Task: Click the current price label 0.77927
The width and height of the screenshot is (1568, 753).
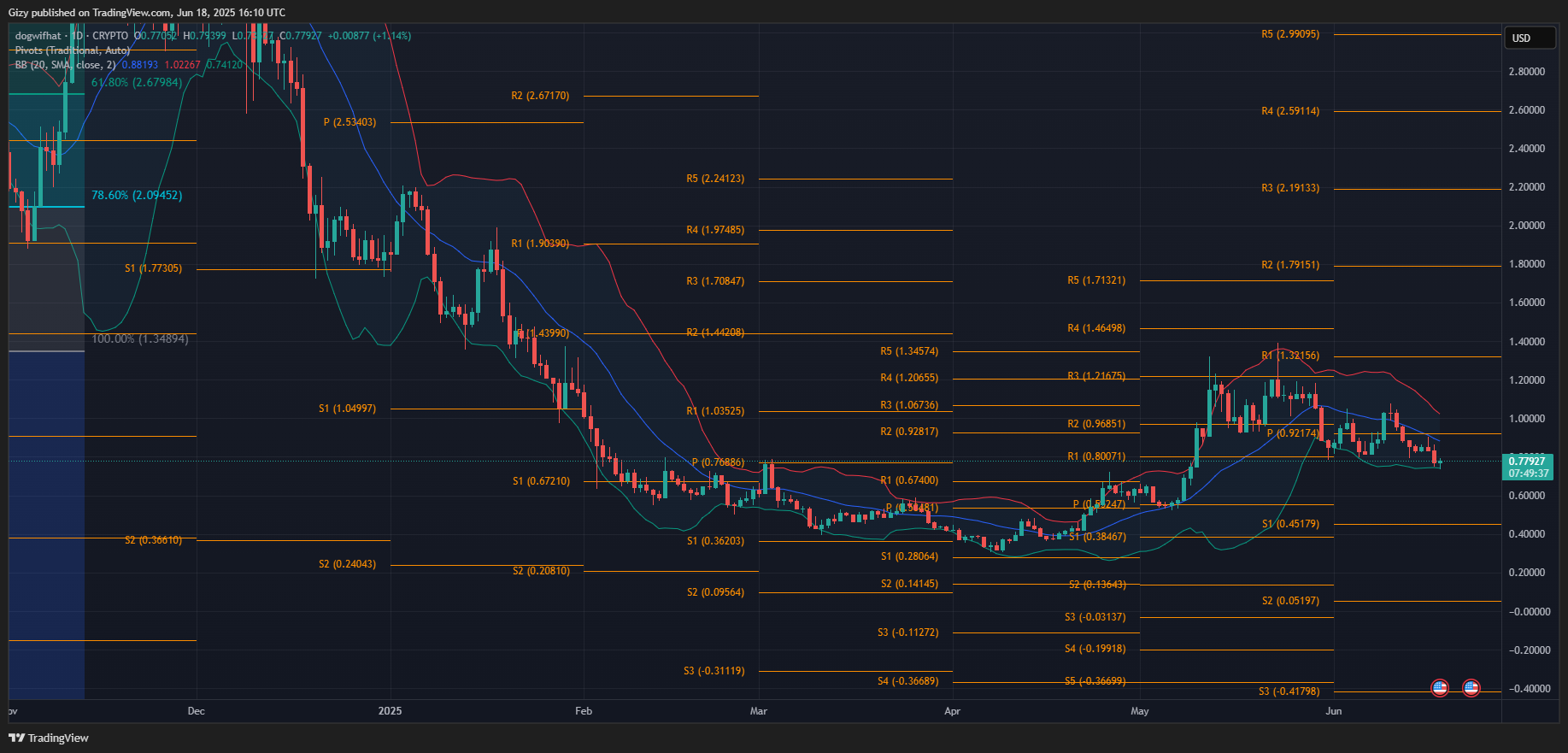Action: click(x=1527, y=462)
